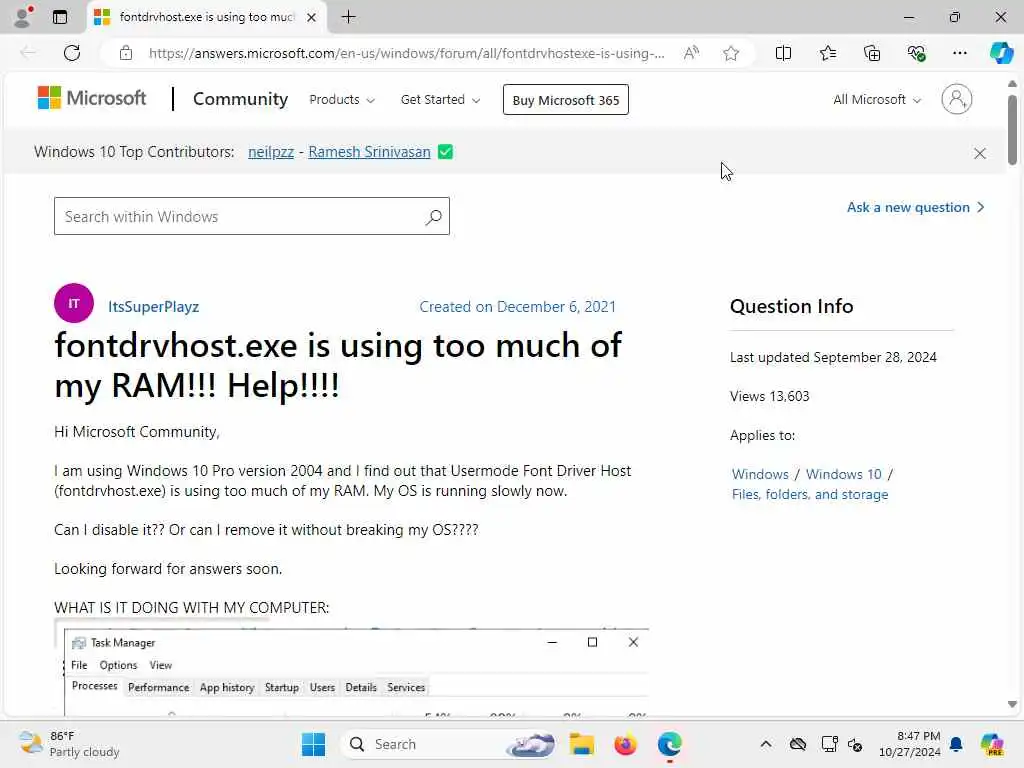Click the address bar URL

point(406,54)
